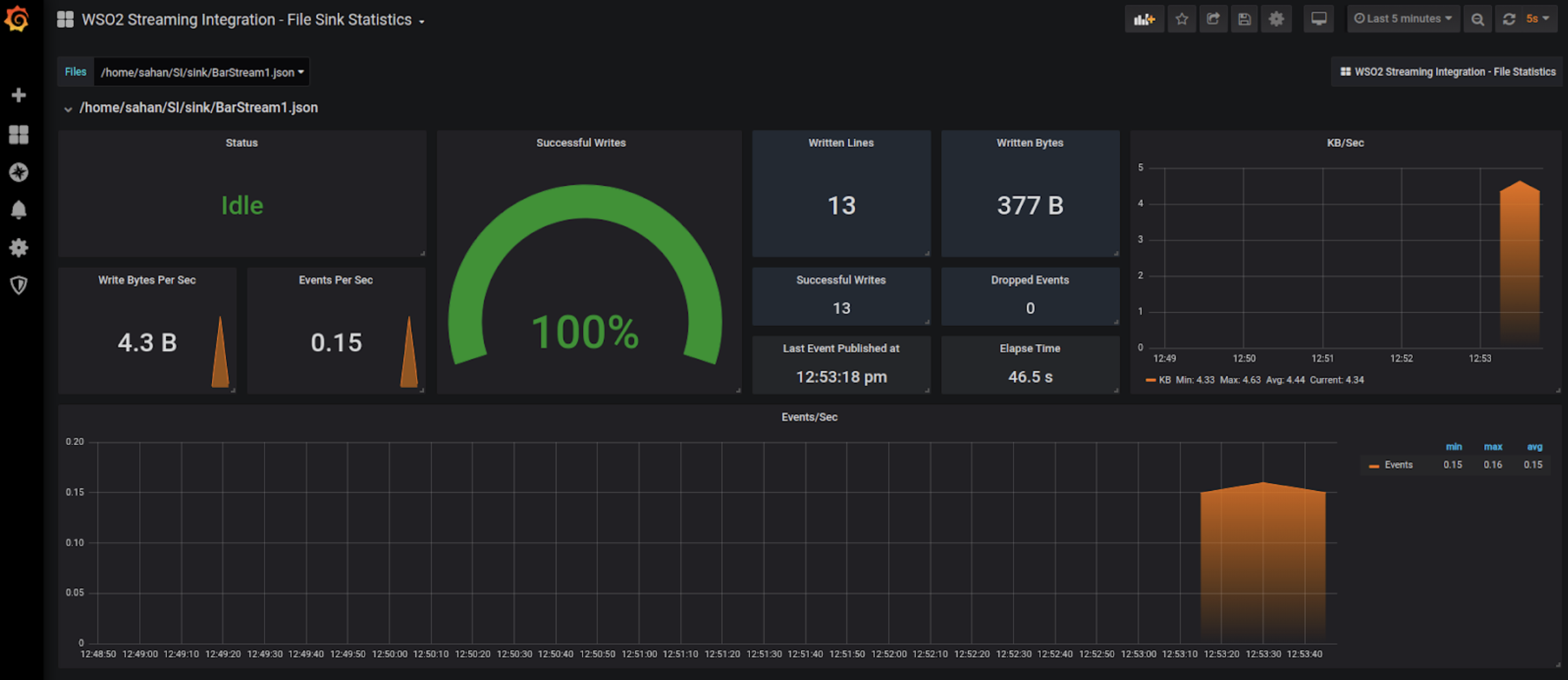Click dashboard grid icon beside title
The height and width of the screenshot is (680, 1568).
(x=65, y=20)
